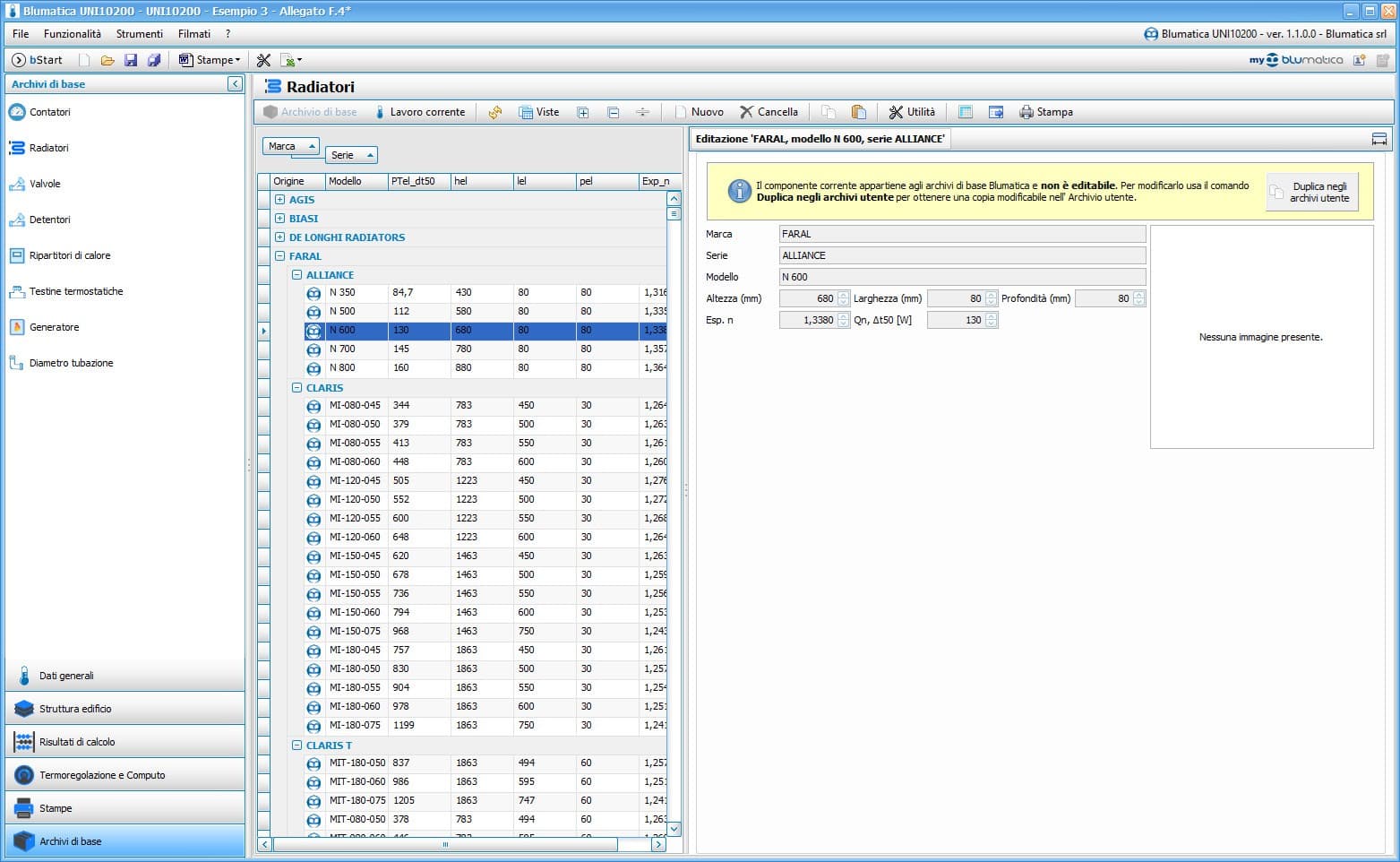Viewport: 1400px width, 862px height.
Task: Click Duplica negli archivi utente button
Action: pyautogui.click(x=1311, y=192)
